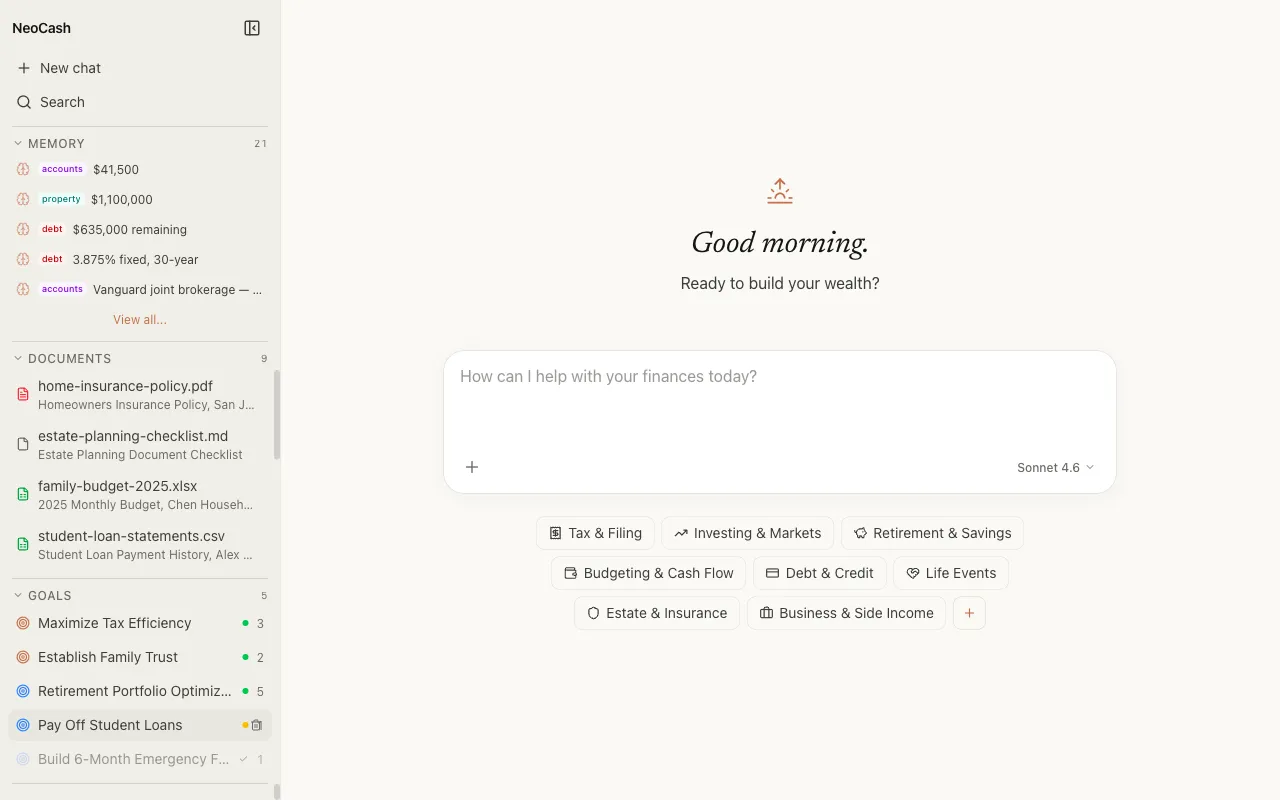Select the Budgeting & Cash Flow category
1280x800 pixels.
point(647,573)
